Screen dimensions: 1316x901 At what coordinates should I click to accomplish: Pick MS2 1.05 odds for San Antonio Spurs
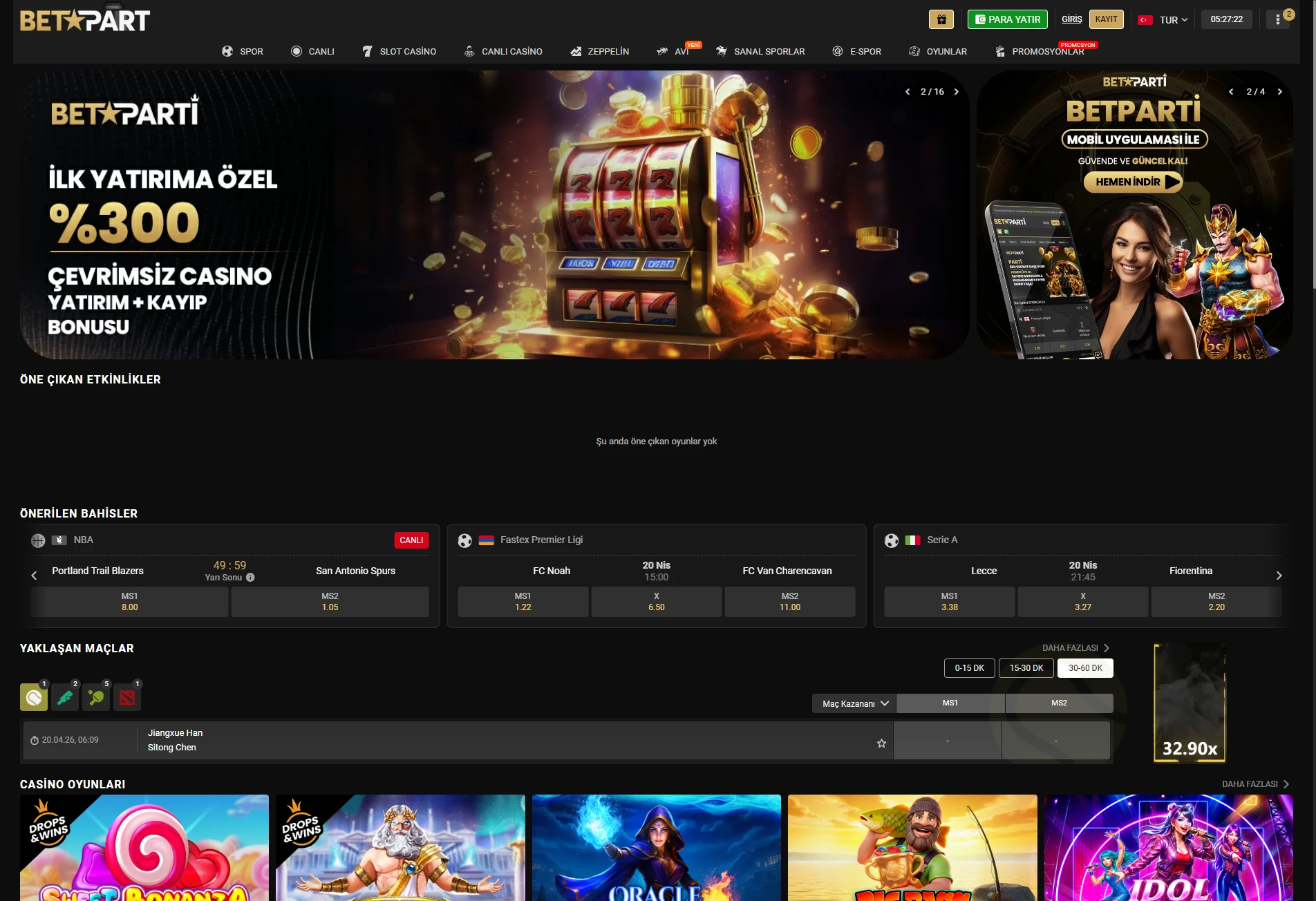(330, 602)
